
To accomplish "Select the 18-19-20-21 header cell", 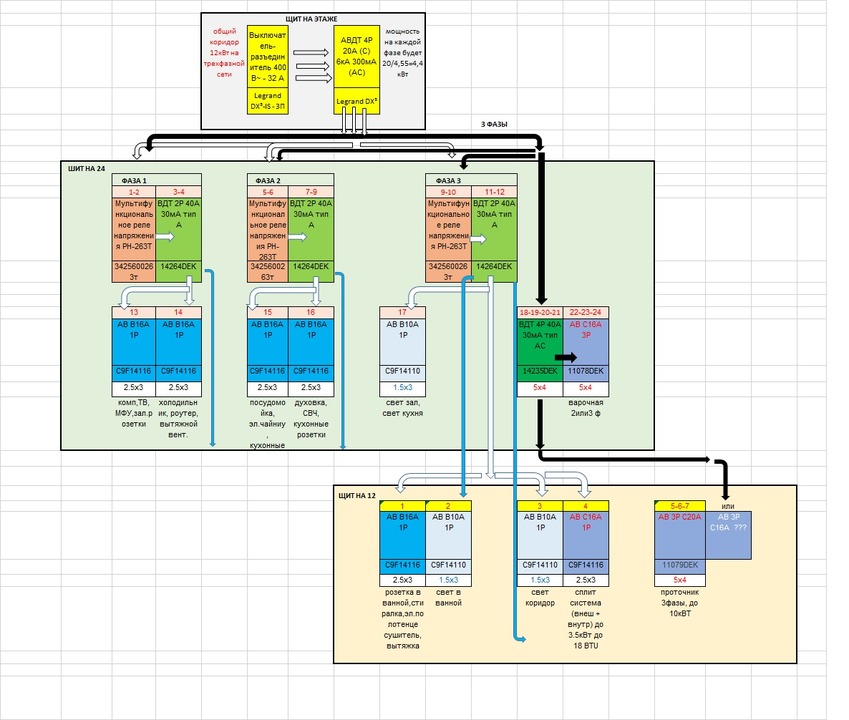I will [539, 312].
